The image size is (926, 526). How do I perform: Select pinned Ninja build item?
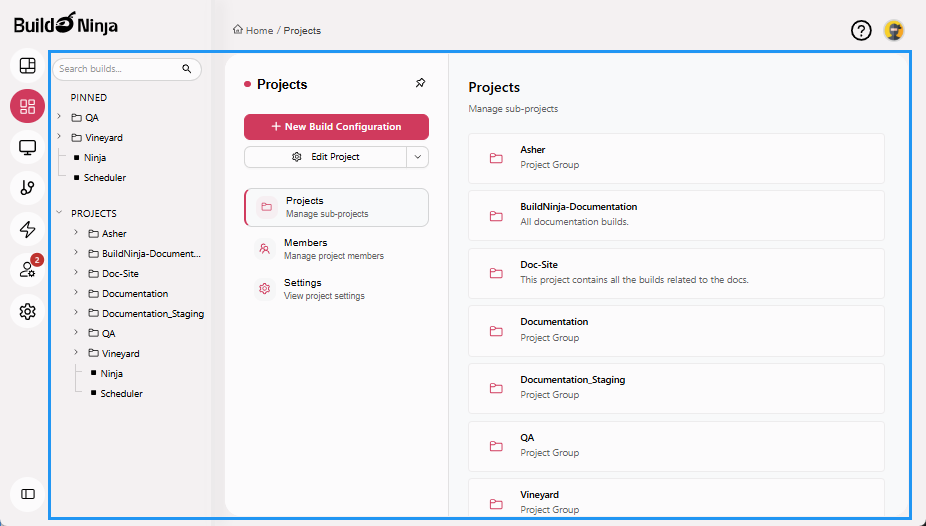click(x=95, y=158)
